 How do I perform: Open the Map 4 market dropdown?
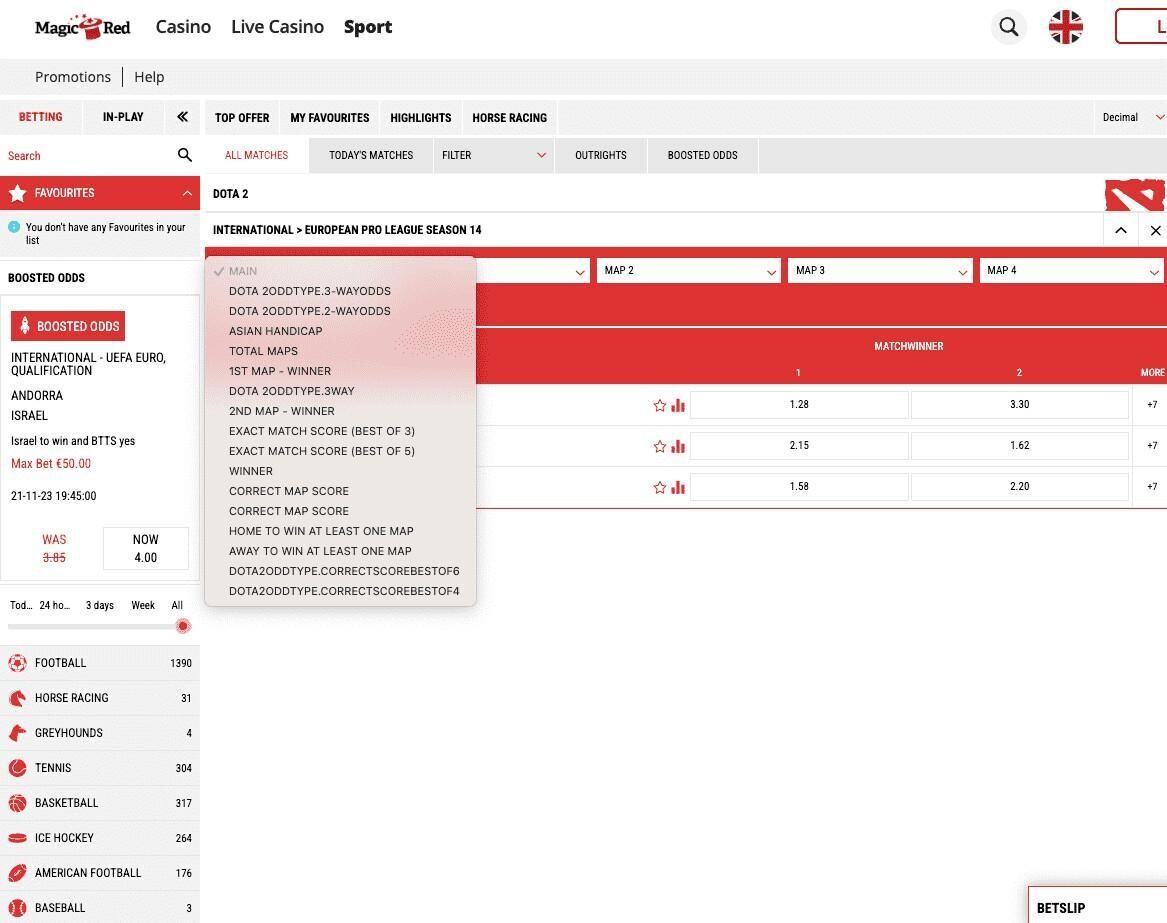tap(1071, 270)
